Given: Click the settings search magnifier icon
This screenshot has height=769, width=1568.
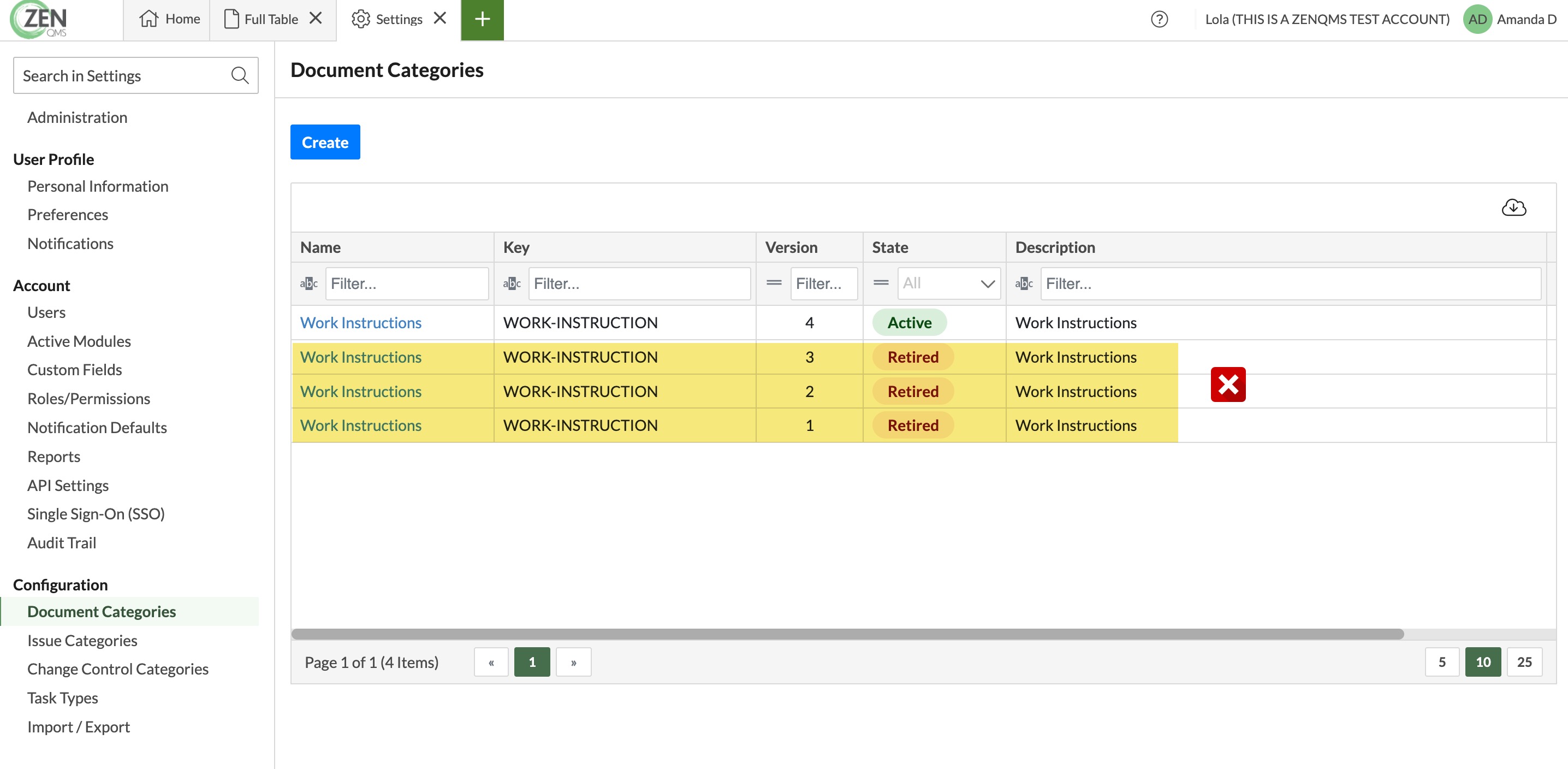Looking at the screenshot, I should pos(240,75).
